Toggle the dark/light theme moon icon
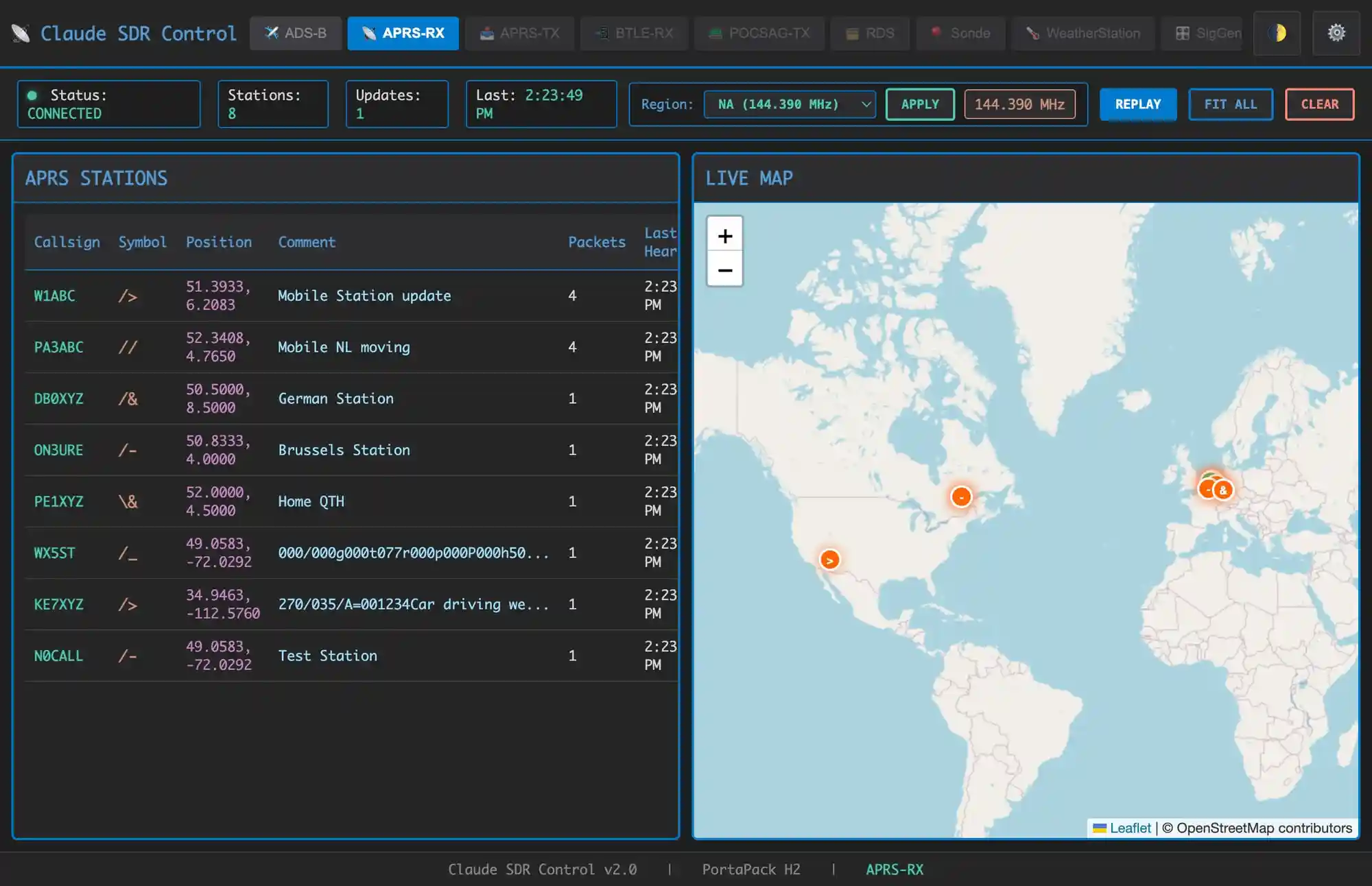This screenshot has width=1372, height=886. point(1277,33)
